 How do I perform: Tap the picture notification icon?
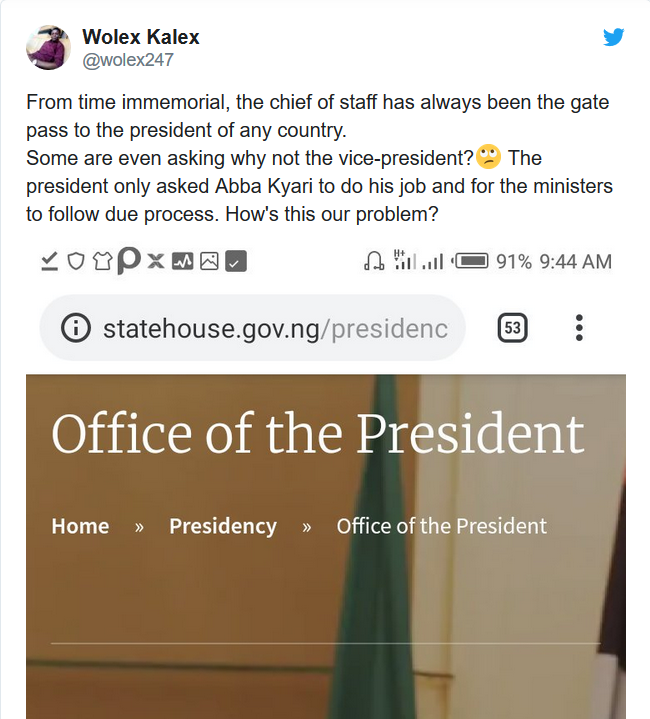click(x=209, y=262)
